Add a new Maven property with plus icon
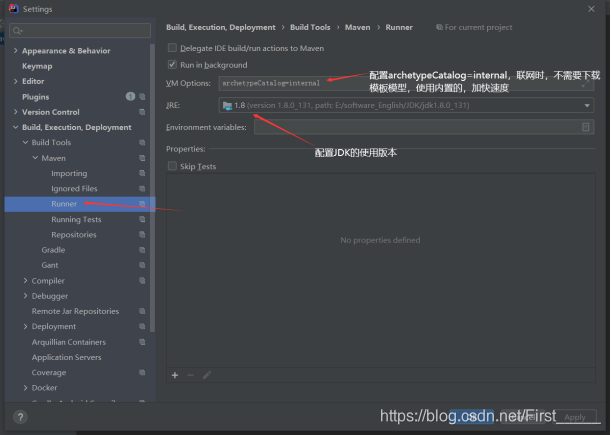This screenshot has width=611, height=435. [175, 375]
